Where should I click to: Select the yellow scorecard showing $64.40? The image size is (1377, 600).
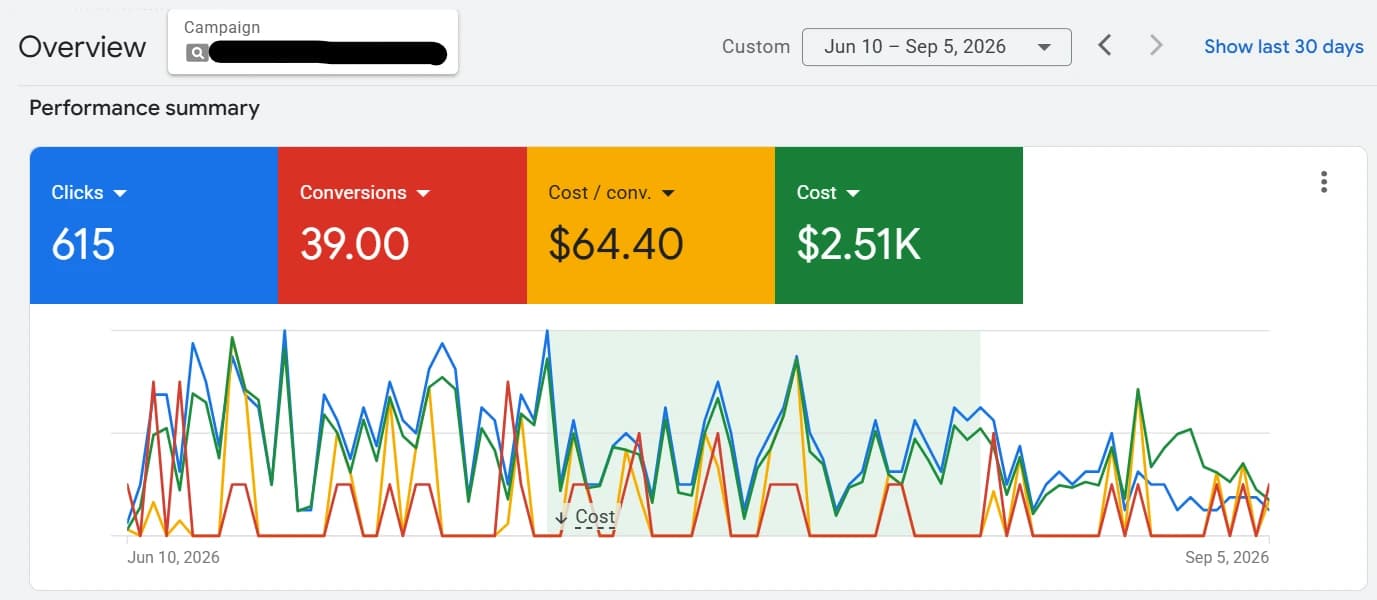pyautogui.click(x=651, y=225)
